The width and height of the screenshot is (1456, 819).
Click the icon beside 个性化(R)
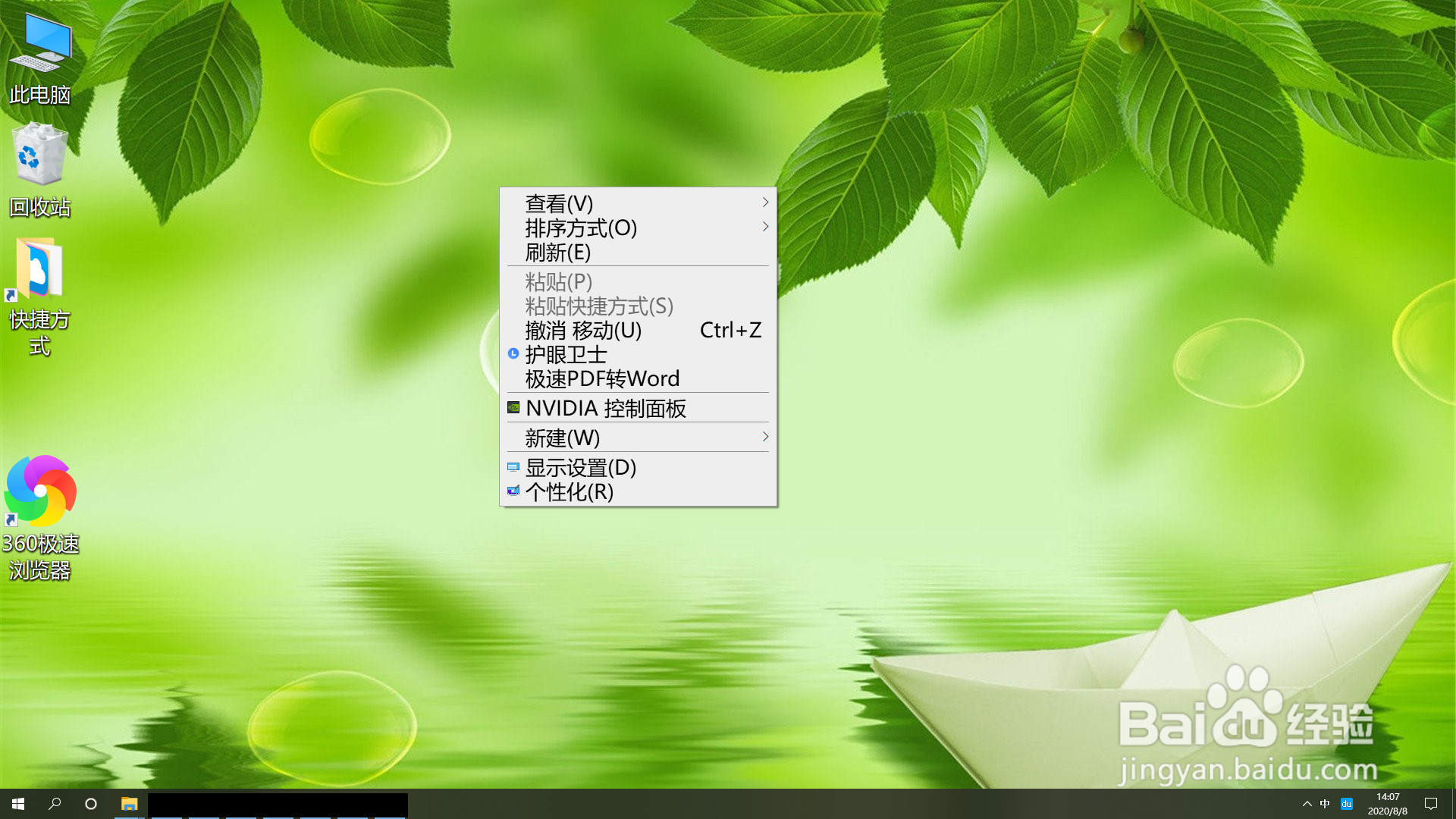point(513,491)
